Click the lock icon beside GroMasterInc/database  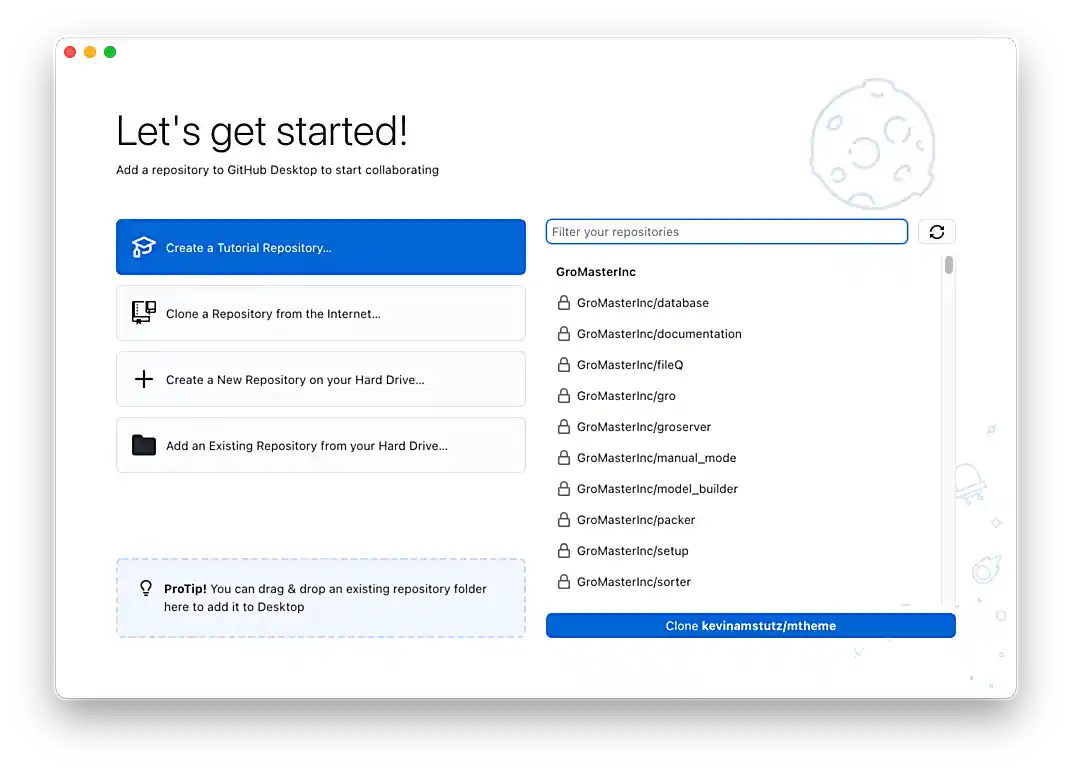coord(563,303)
